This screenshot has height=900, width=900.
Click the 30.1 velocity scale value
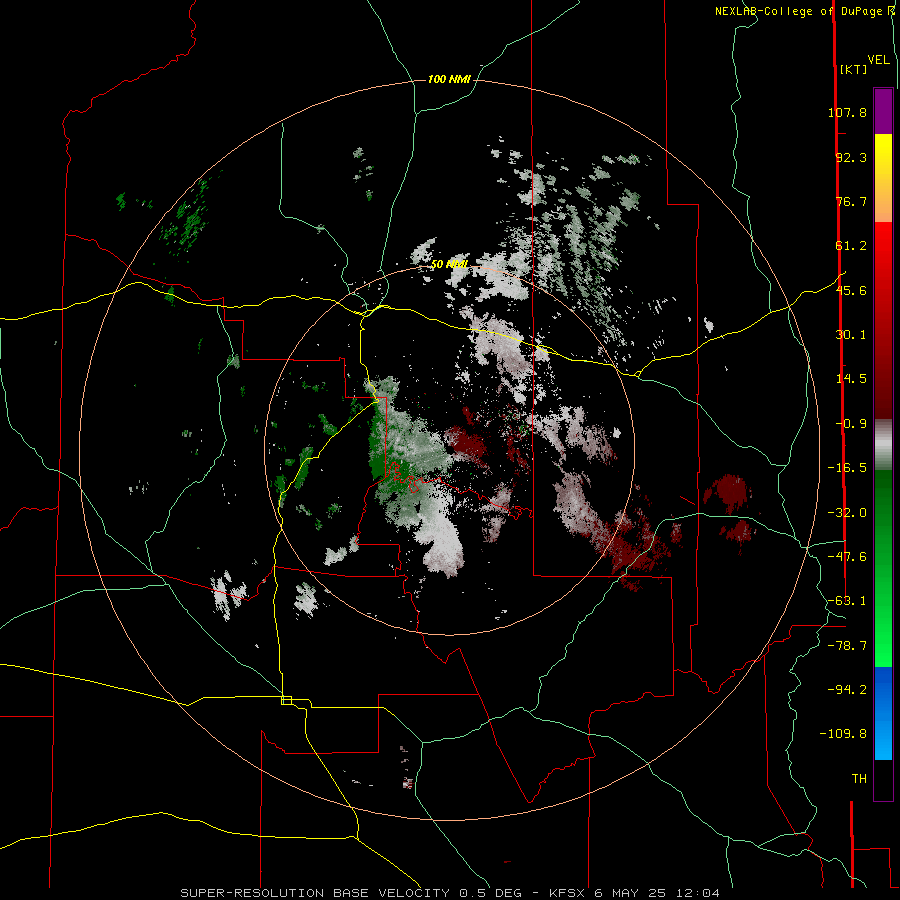851,335
